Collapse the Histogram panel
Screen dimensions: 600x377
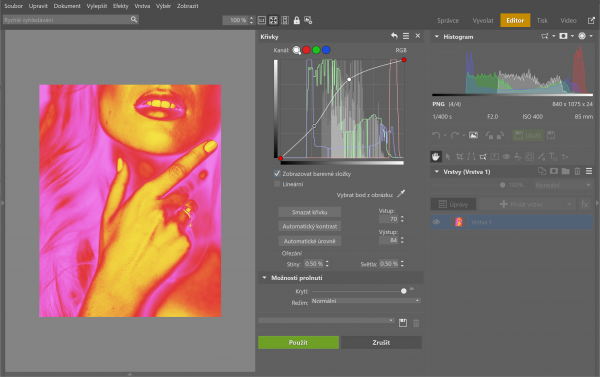click(x=437, y=37)
